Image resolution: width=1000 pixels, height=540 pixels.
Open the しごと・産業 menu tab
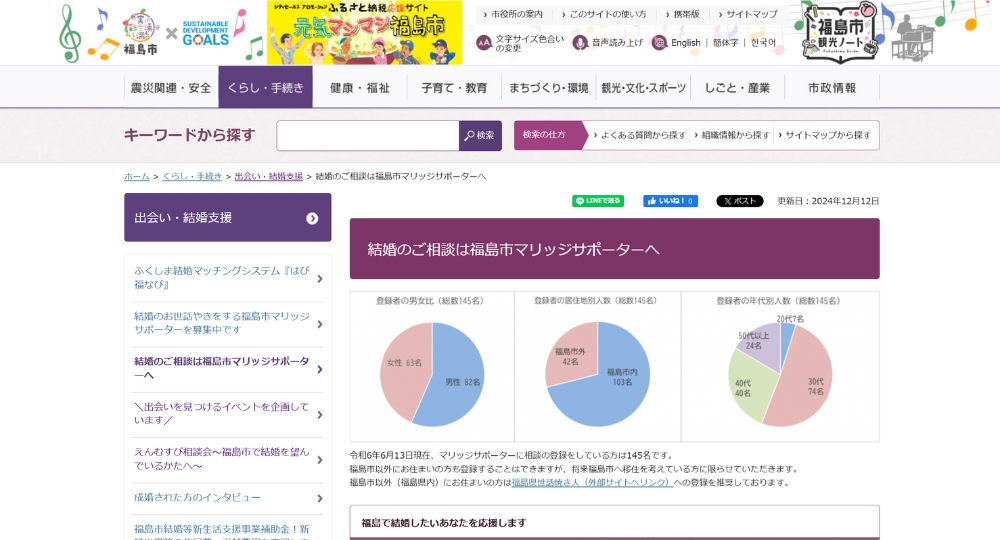(x=737, y=87)
